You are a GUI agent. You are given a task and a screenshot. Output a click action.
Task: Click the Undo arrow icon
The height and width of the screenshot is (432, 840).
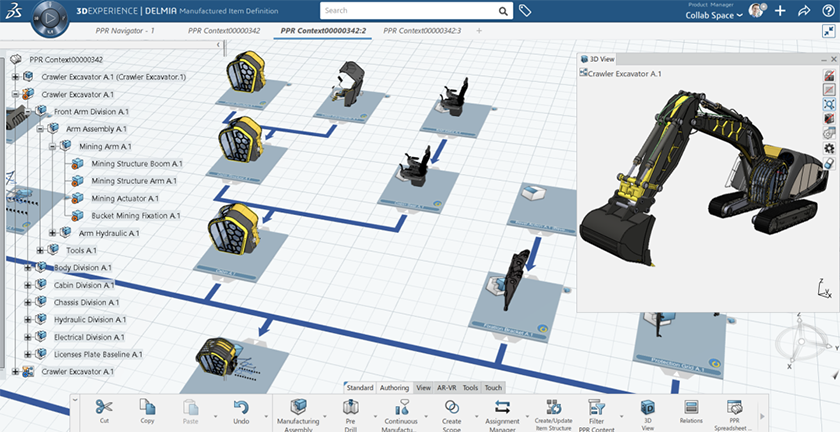[241, 407]
